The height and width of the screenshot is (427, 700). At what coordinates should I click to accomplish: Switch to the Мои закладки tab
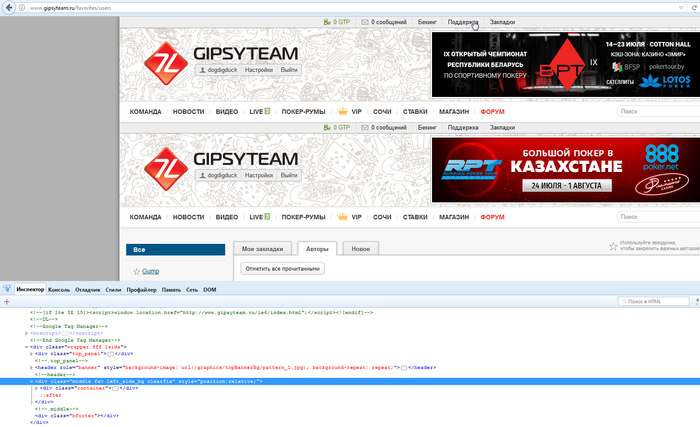262,249
